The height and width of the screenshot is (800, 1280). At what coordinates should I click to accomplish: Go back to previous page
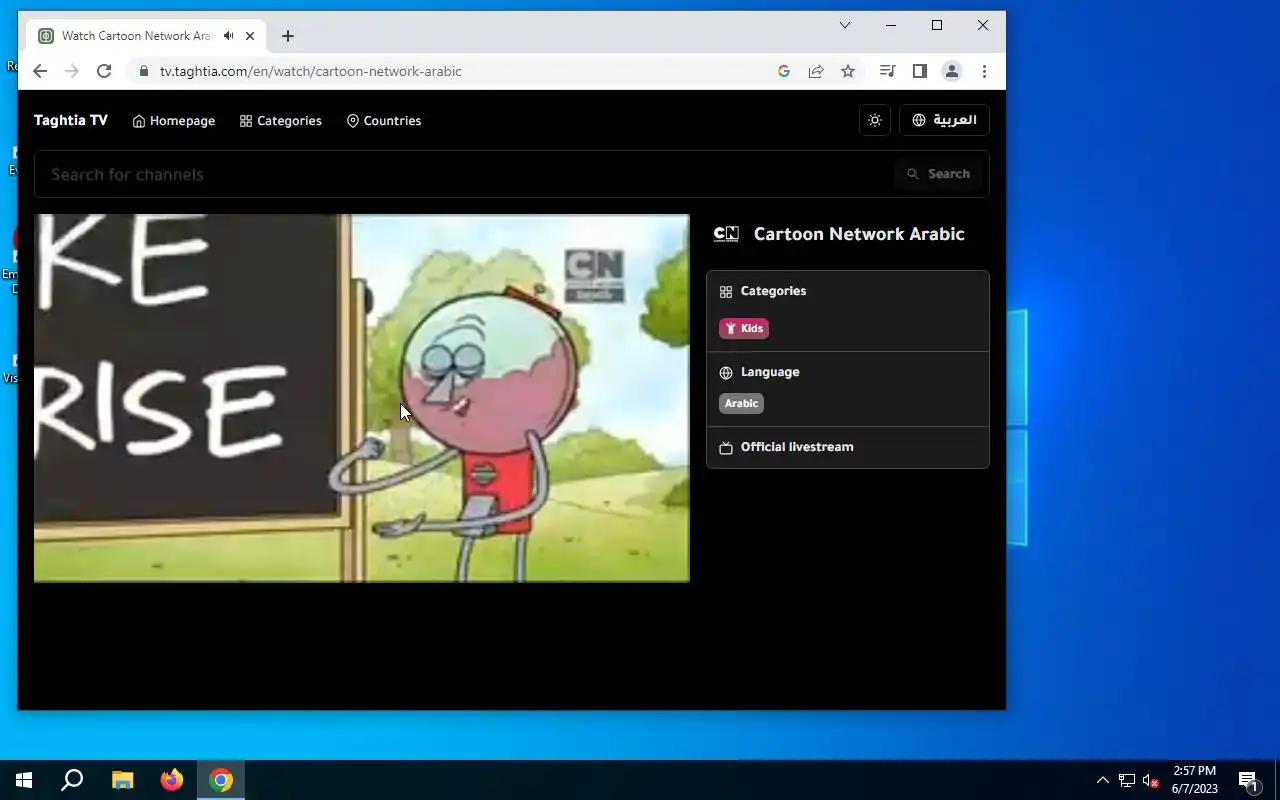pos(40,71)
